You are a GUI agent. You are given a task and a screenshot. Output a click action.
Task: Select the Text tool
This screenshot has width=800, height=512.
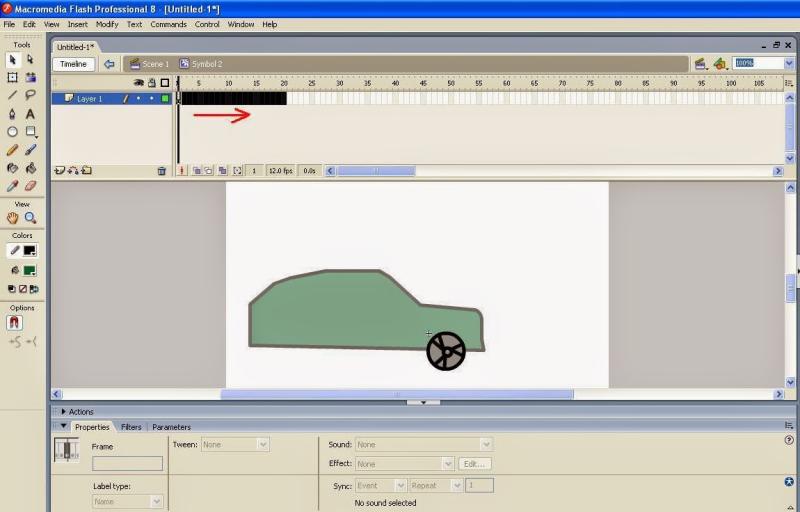(x=31, y=114)
